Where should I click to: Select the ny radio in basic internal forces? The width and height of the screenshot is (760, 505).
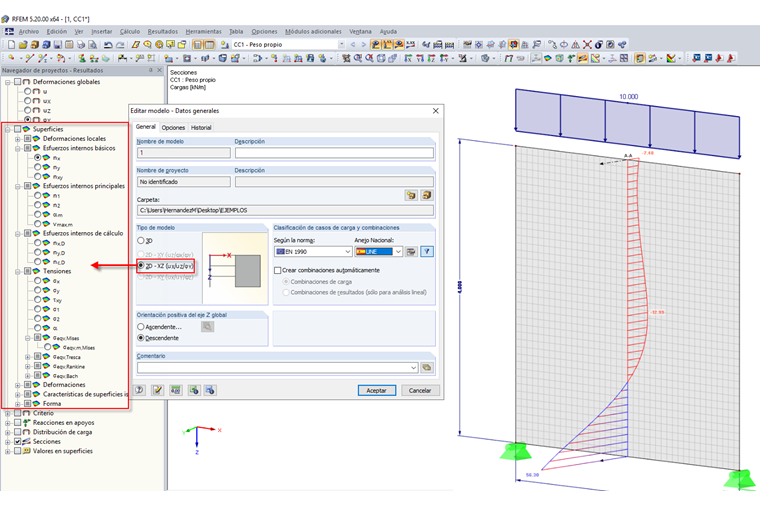coord(38,167)
